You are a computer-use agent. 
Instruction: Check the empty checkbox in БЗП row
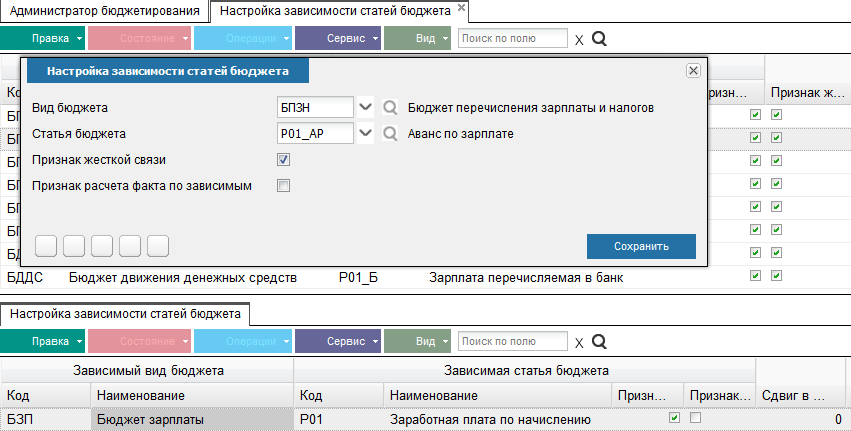click(695, 417)
